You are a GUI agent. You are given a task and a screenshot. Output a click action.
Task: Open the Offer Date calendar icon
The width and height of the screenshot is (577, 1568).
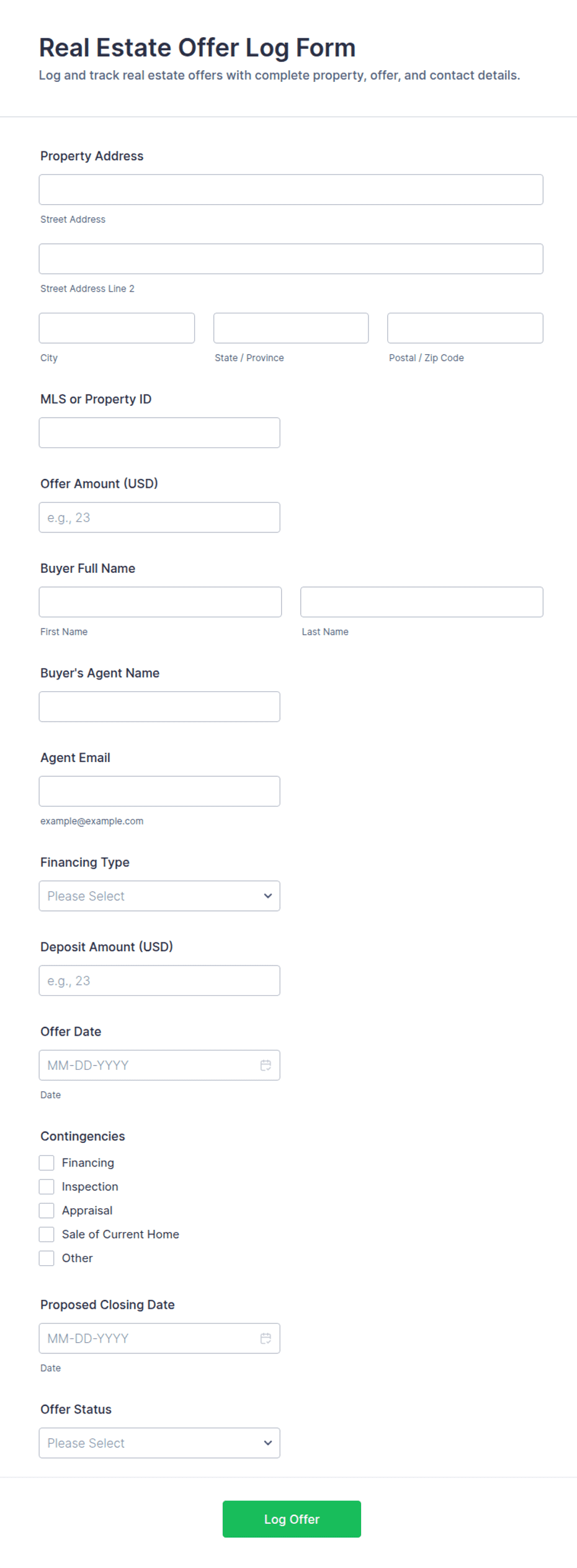coord(266,1065)
